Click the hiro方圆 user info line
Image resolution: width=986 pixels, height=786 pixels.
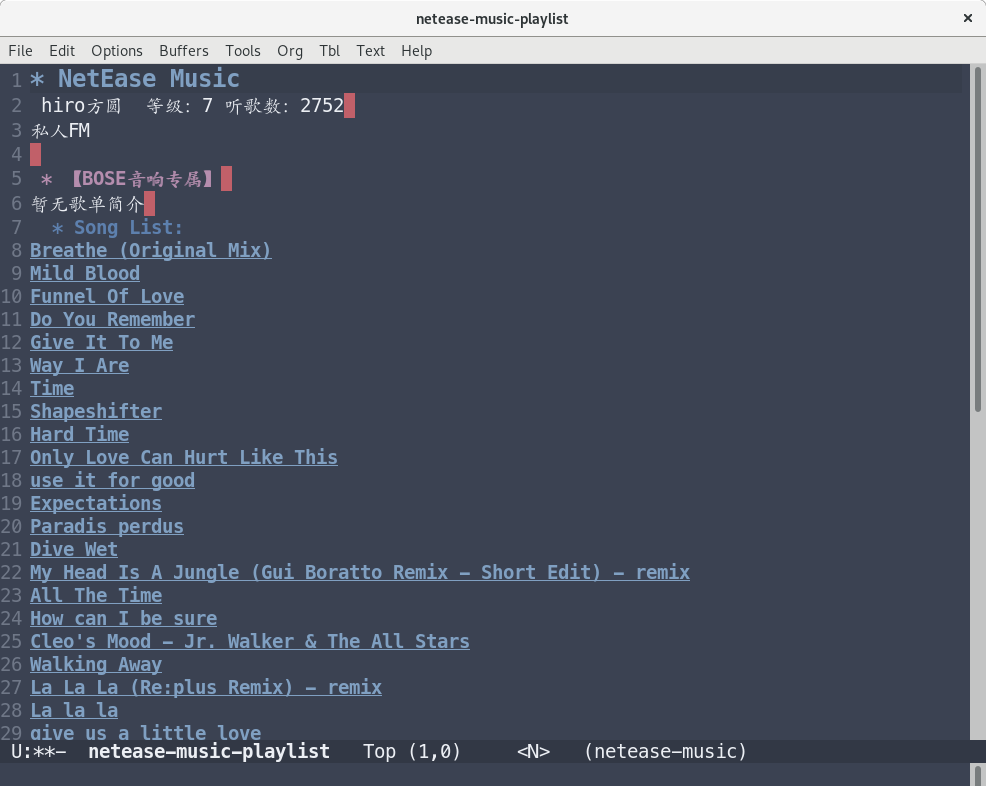[x=192, y=105]
